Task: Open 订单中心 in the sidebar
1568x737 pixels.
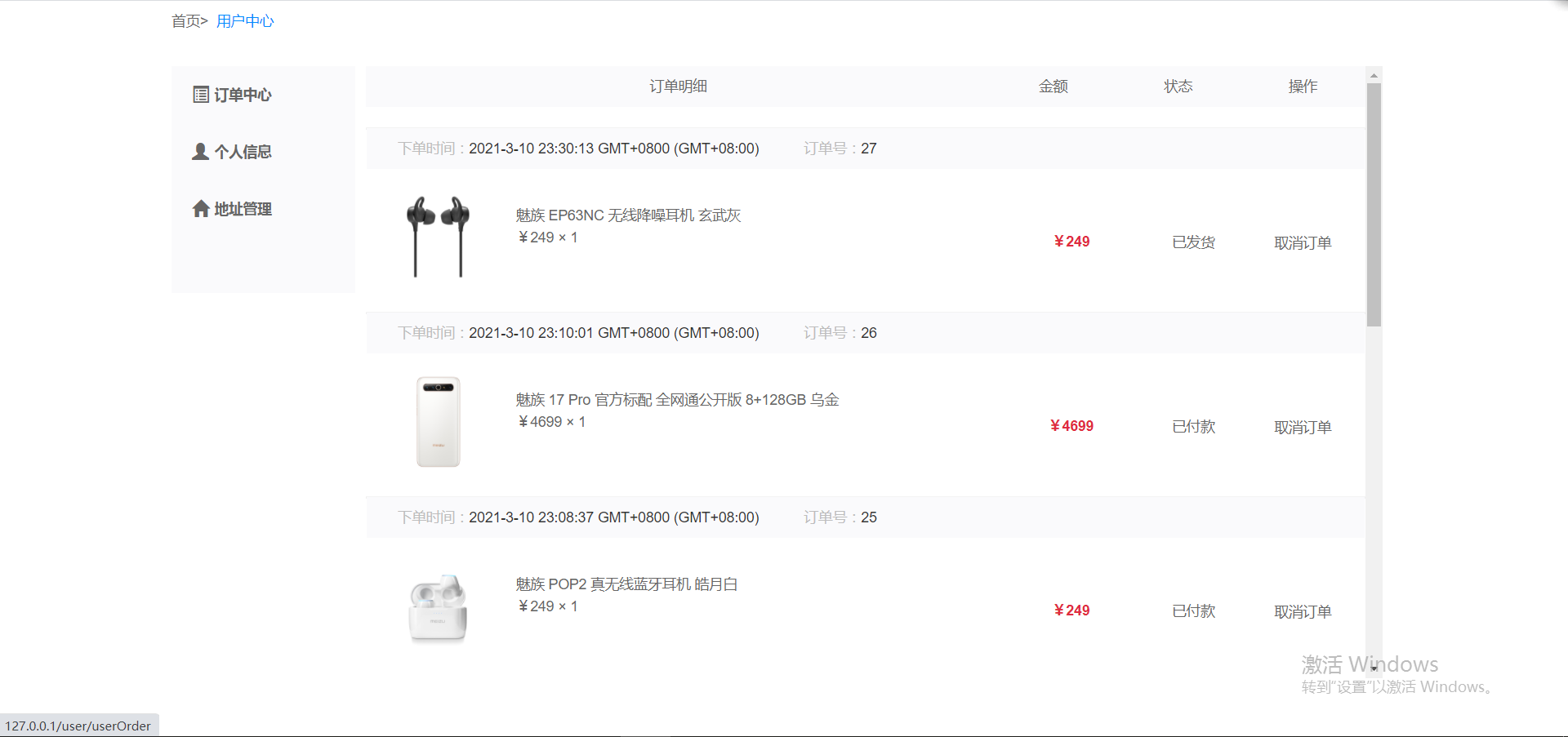Action: [x=243, y=95]
